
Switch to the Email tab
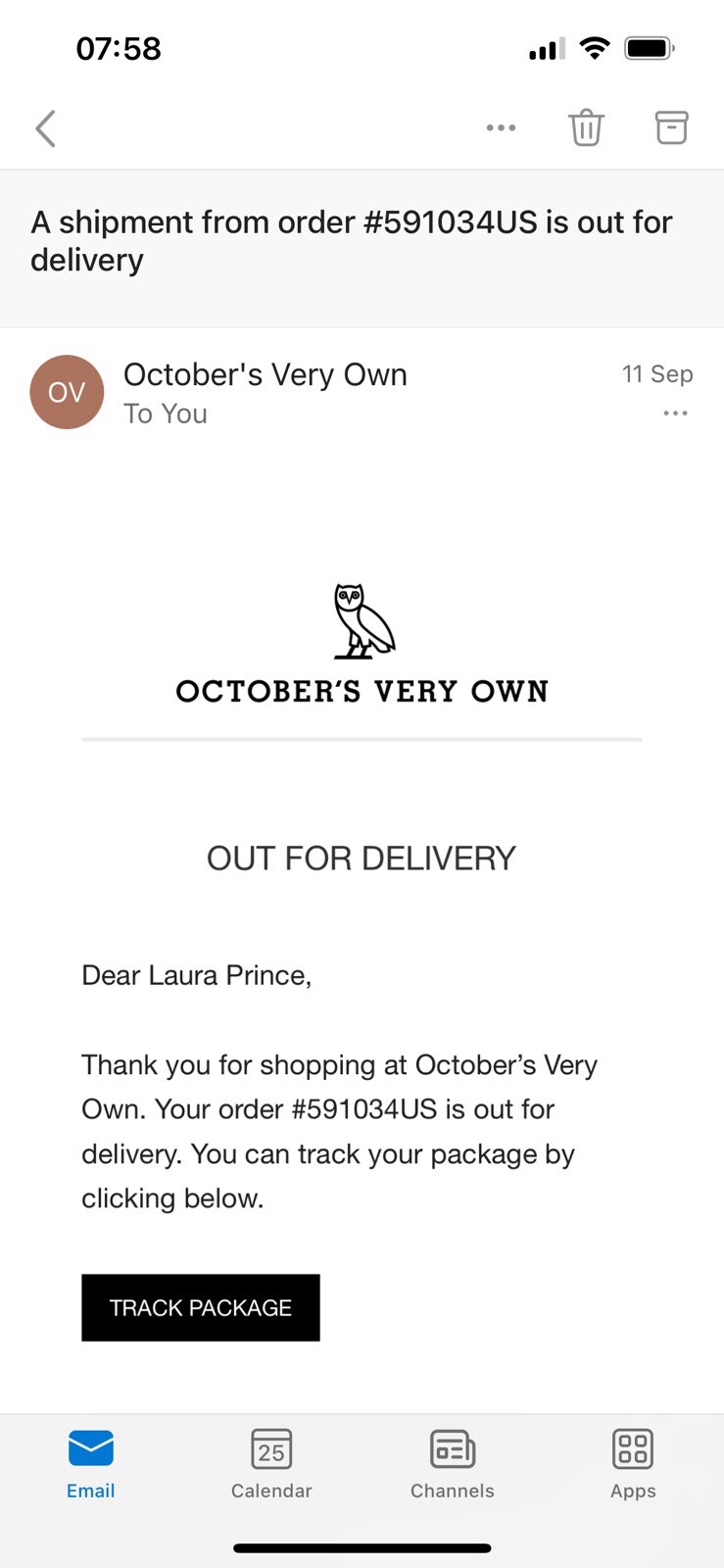tap(91, 1464)
